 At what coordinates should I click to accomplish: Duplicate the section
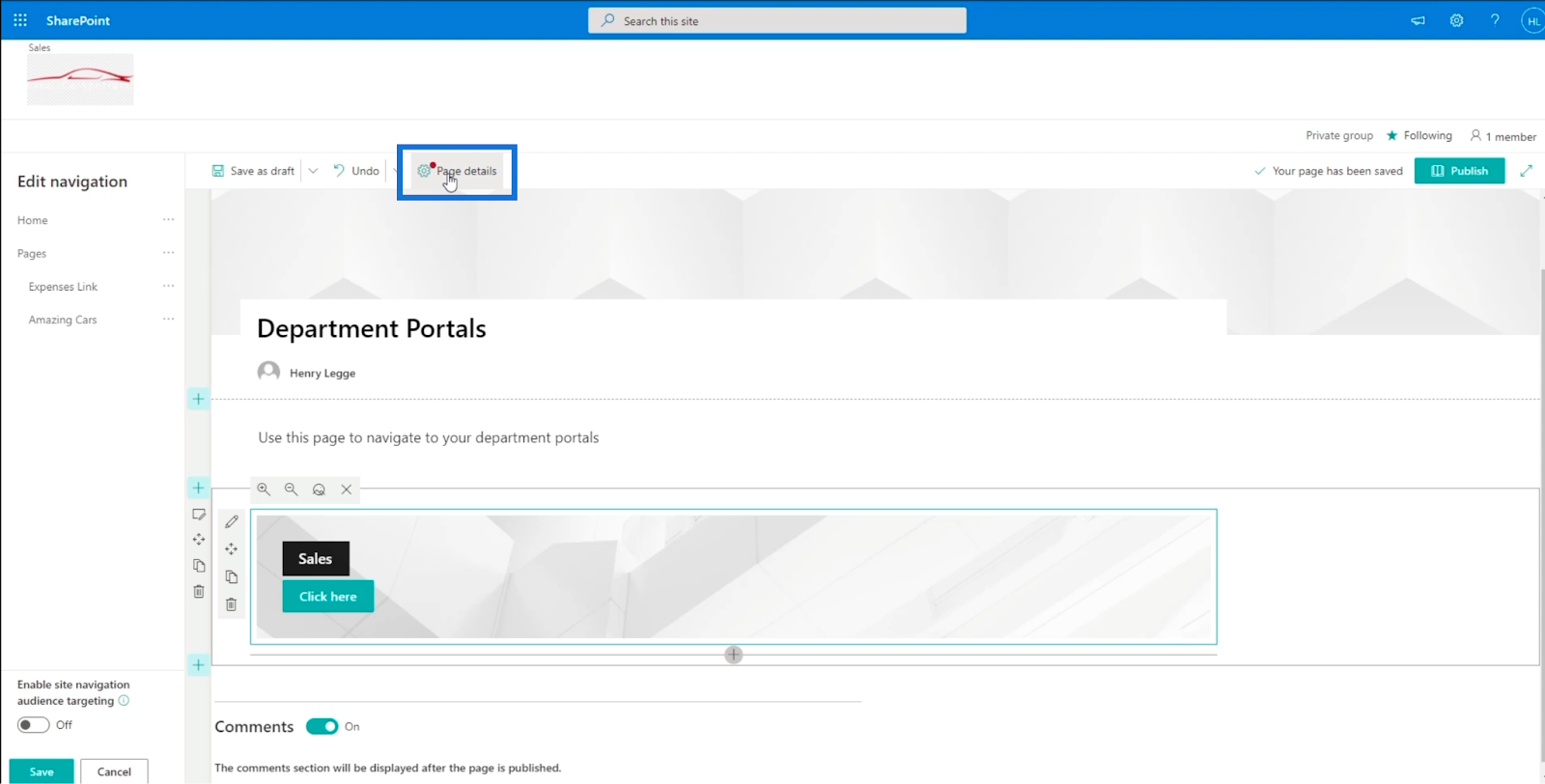199,566
